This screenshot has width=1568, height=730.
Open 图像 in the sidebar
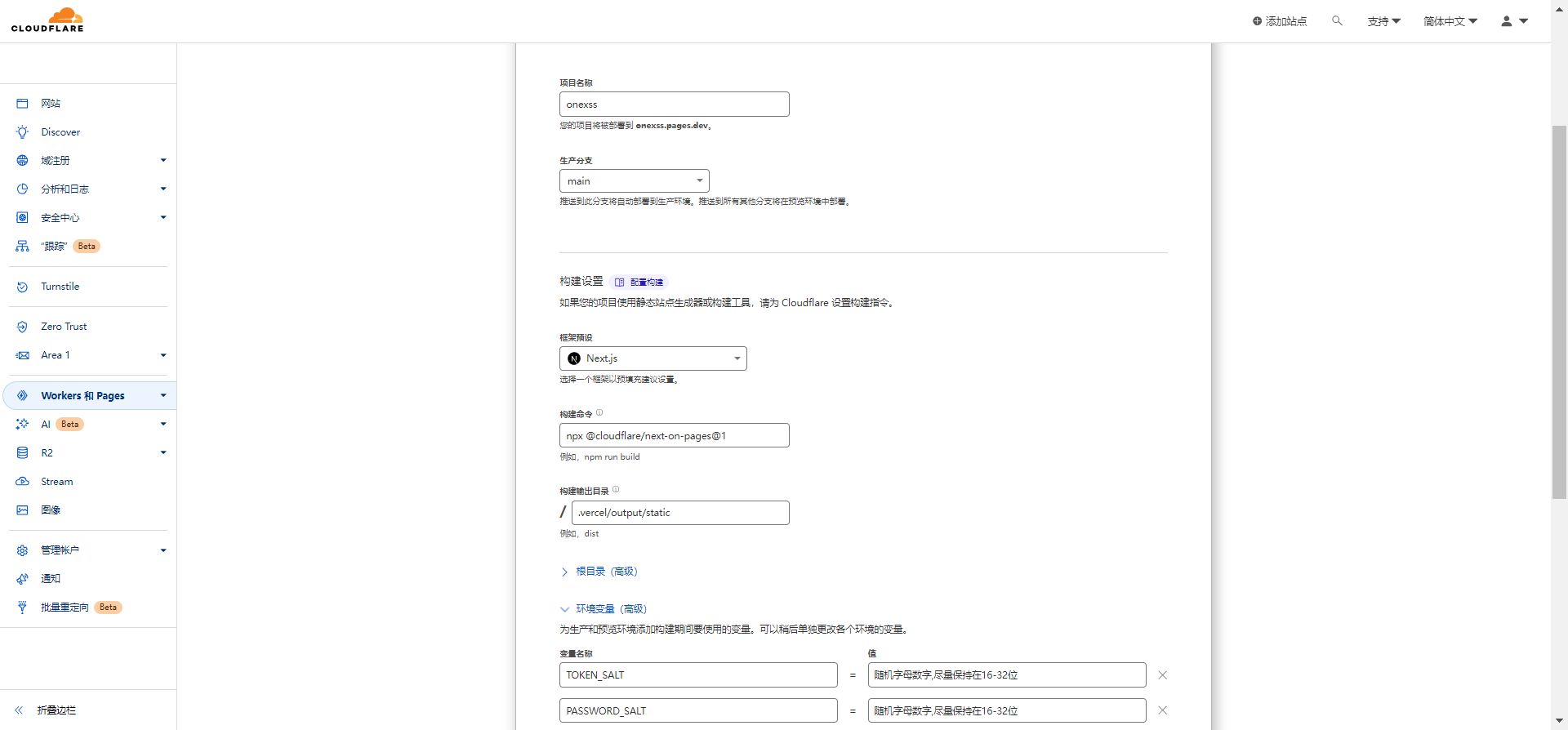(51, 510)
